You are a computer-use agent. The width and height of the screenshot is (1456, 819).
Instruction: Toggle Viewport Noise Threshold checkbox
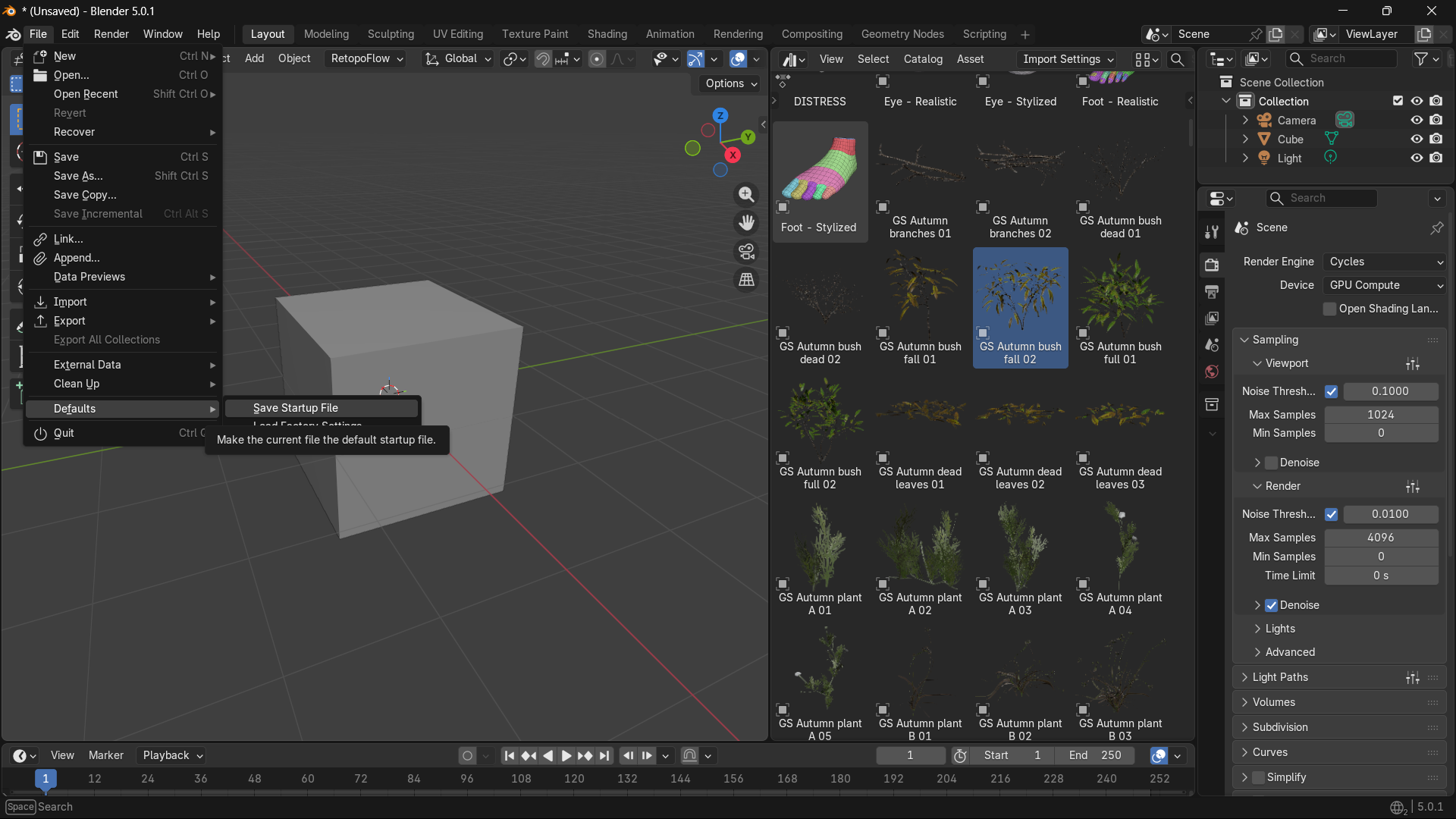pos(1332,391)
